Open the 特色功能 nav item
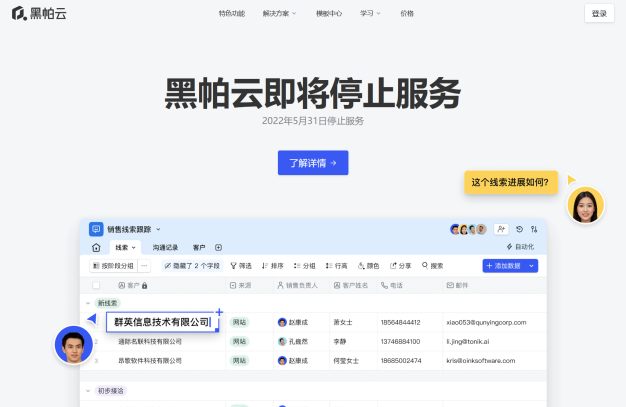This screenshot has width=626, height=407. click(232, 14)
